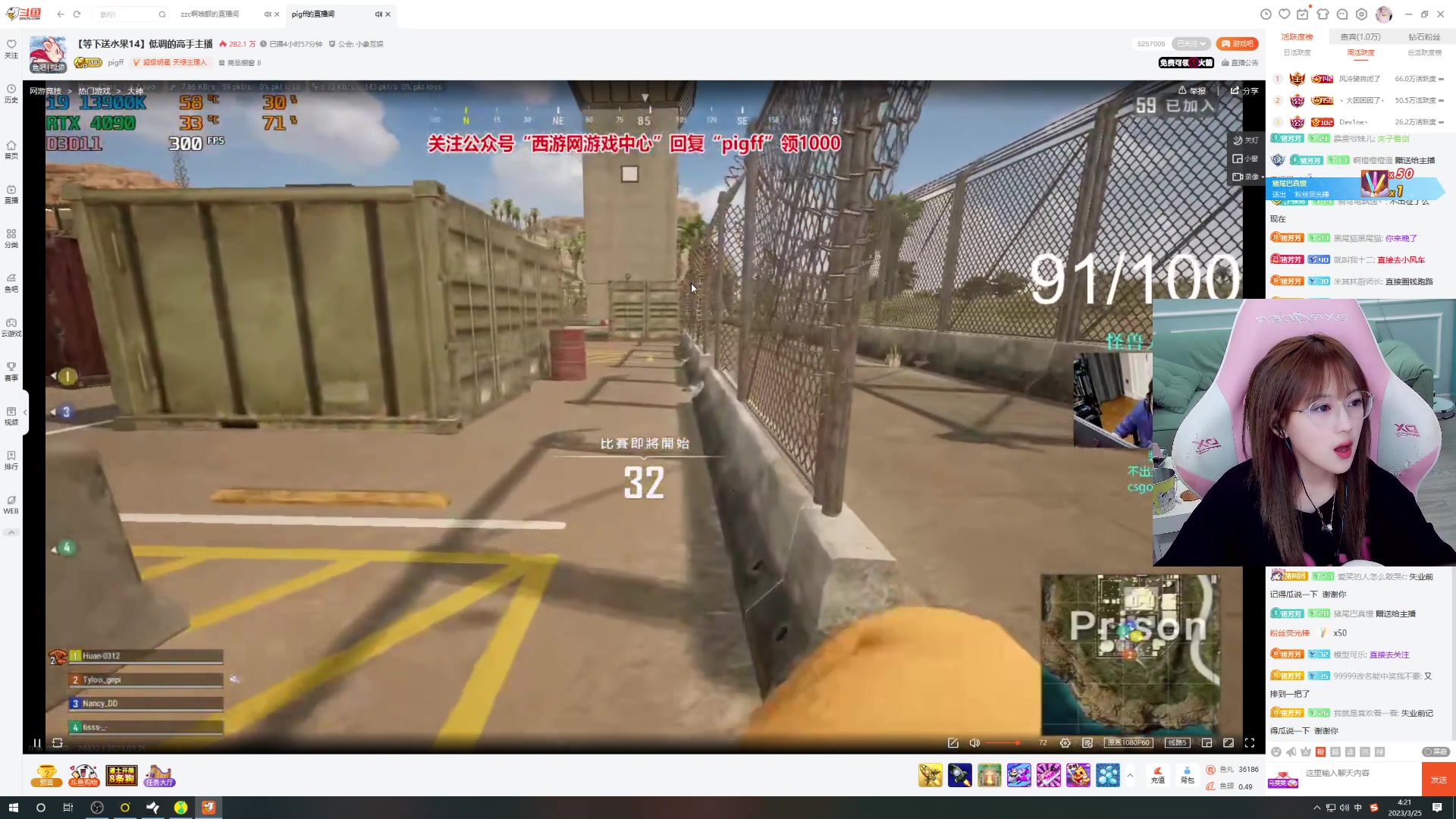1456x819 pixels.
Task: Click the search magnifier icon
Action: click(x=162, y=14)
